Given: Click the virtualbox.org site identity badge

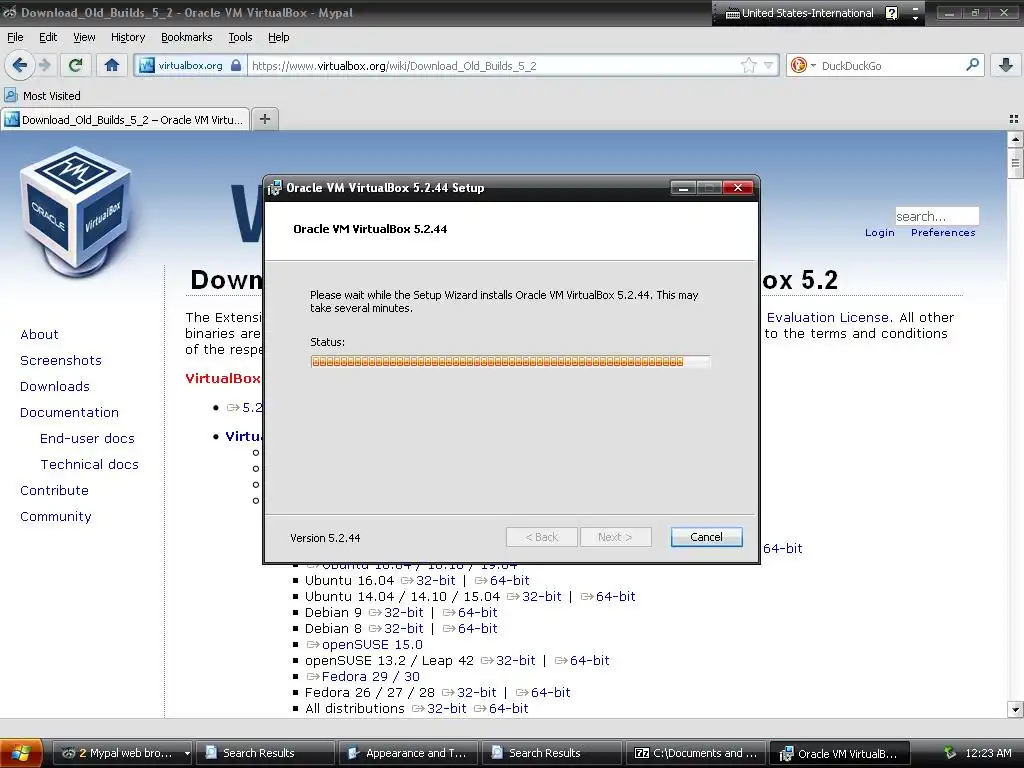Looking at the screenshot, I should (x=190, y=65).
